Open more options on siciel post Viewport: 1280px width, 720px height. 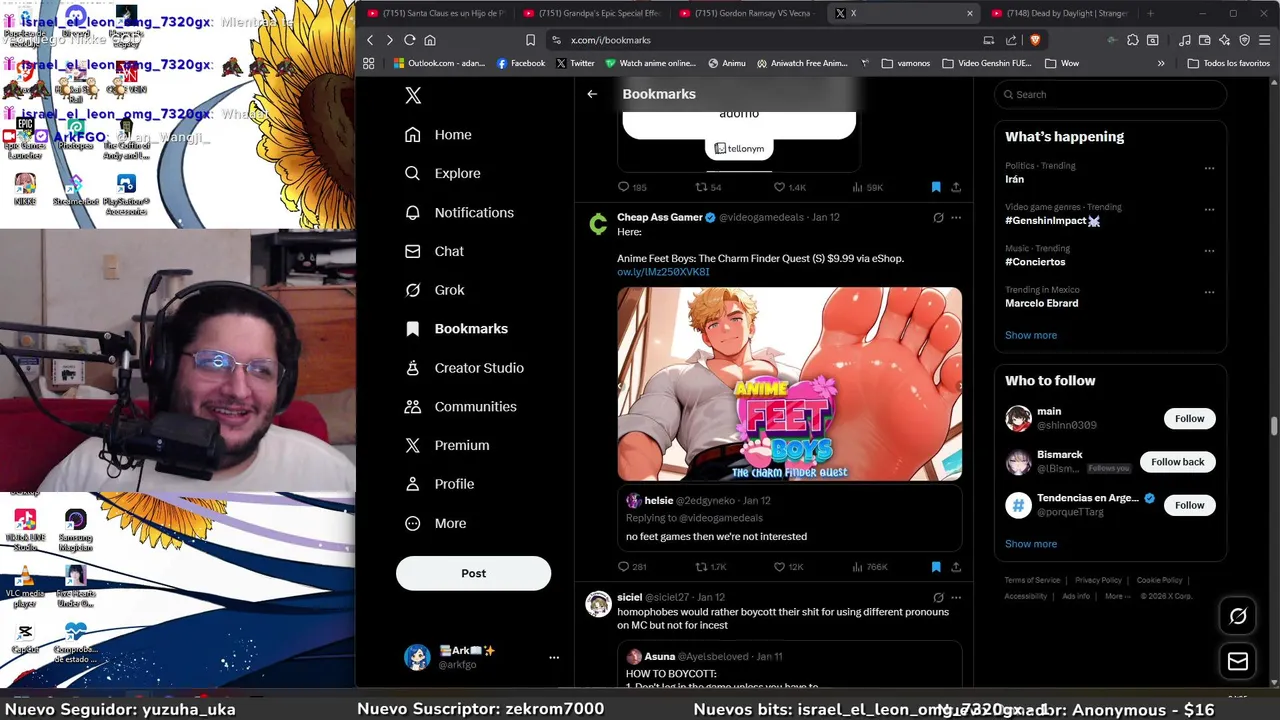(956, 597)
